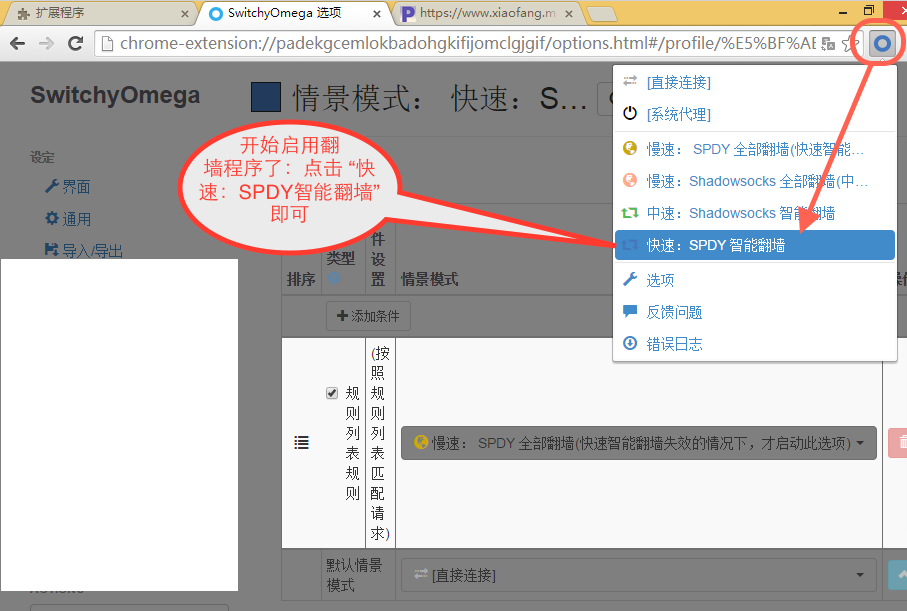Choose 慢速: SPDY 全部翻墙 profile in popup
This screenshot has height=611, width=907.
point(755,149)
